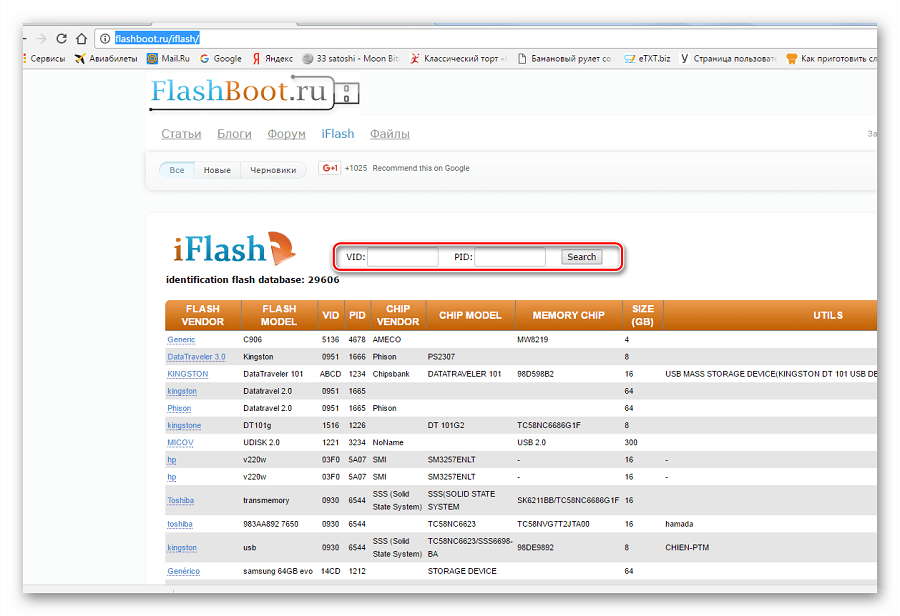Open the Файлы menu item
Viewport: 900px width, 616px height.
click(389, 134)
